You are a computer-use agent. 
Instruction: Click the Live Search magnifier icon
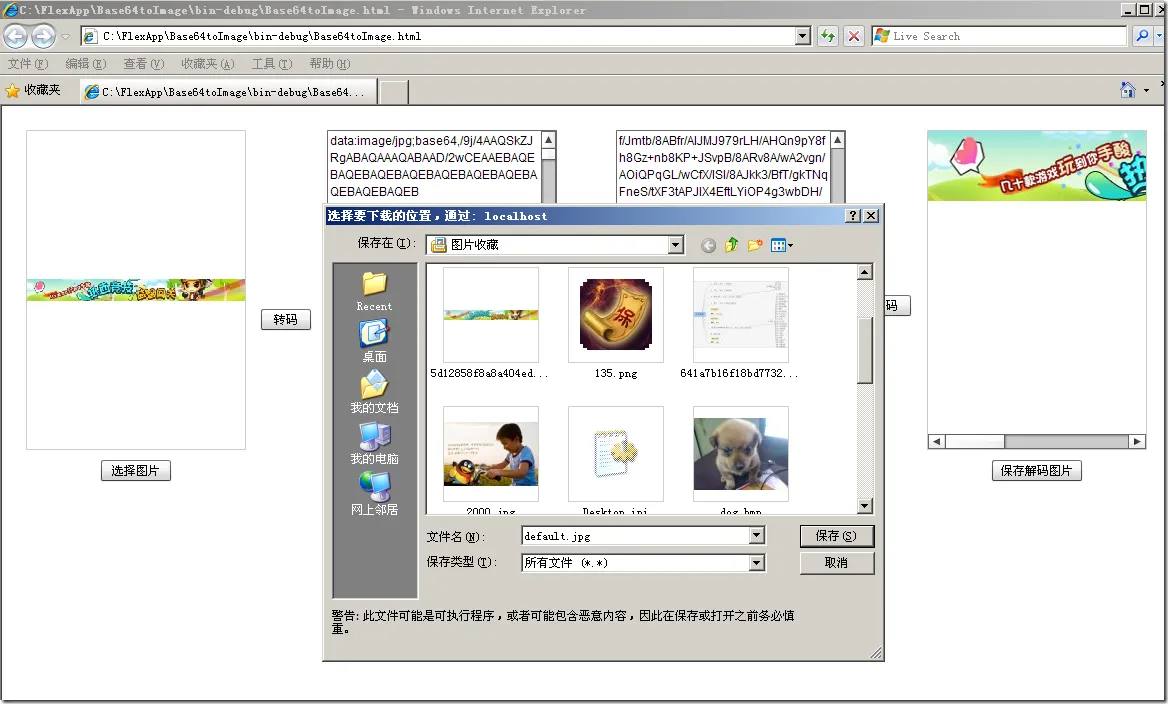1143,36
